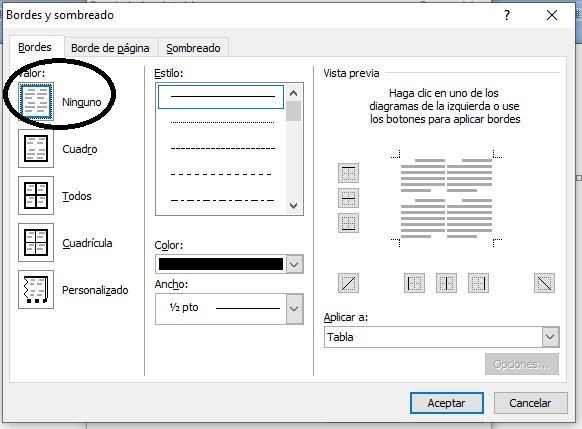This screenshot has width=582, height=429.
Task: Click the help question mark icon
Action: [507, 15]
